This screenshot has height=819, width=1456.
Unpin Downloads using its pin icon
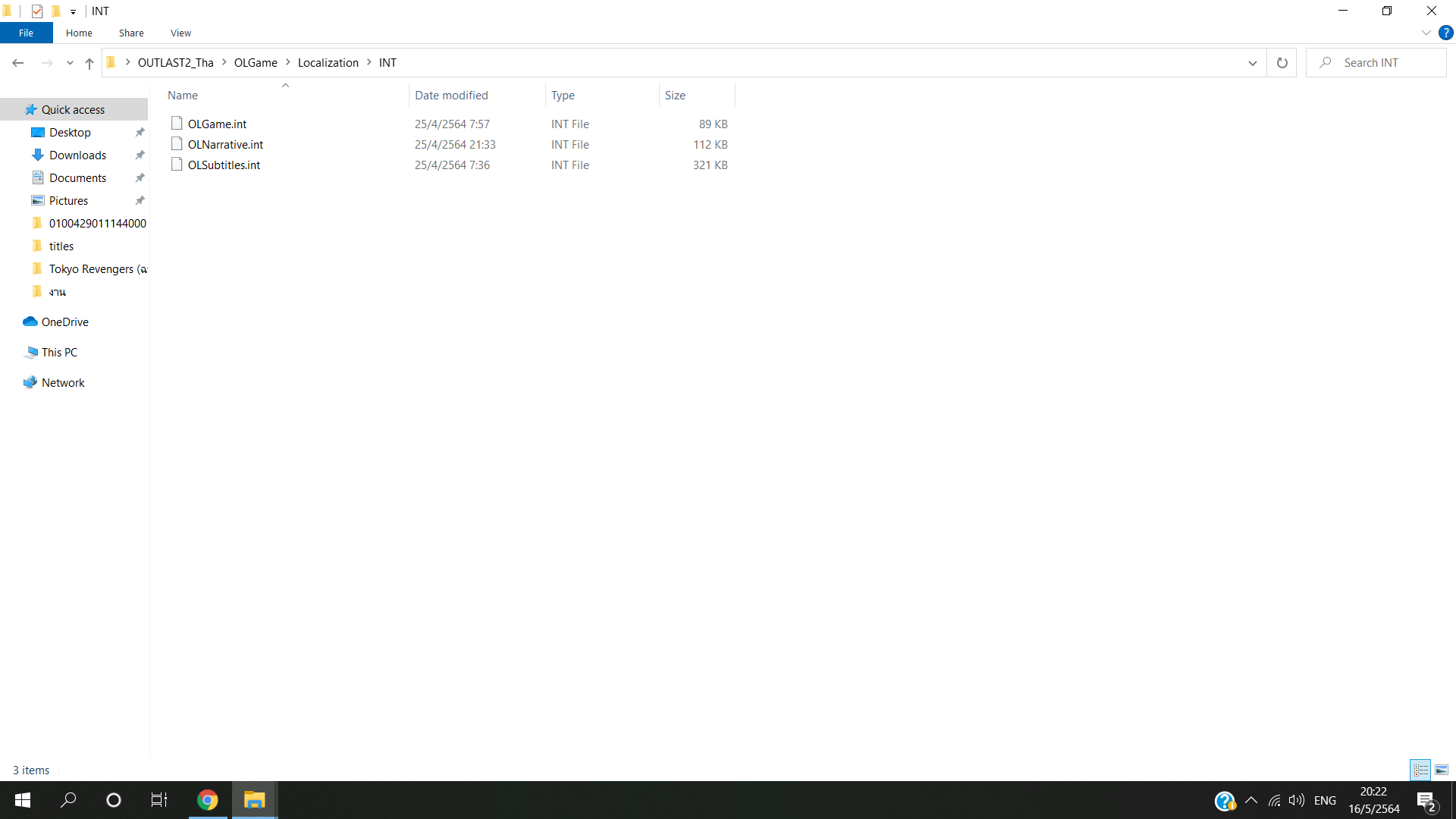(x=140, y=155)
